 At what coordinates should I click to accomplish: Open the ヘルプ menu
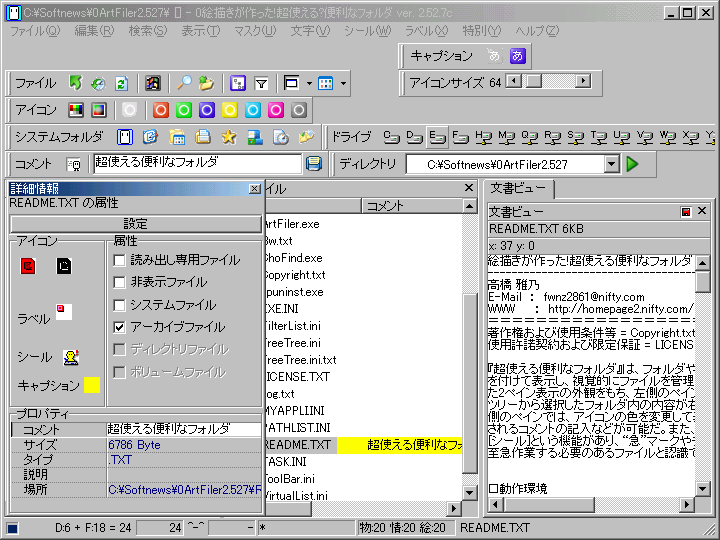[x=537, y=31]
